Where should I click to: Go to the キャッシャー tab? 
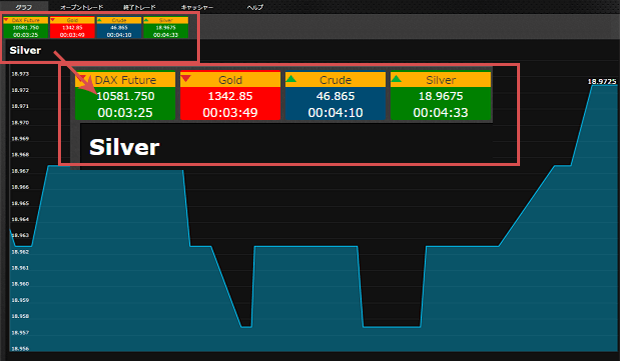click(x=197, y=7)
